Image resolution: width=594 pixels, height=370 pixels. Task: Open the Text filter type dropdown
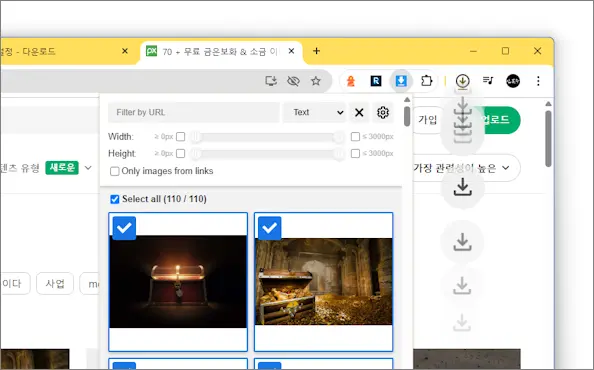click(314, 112)
